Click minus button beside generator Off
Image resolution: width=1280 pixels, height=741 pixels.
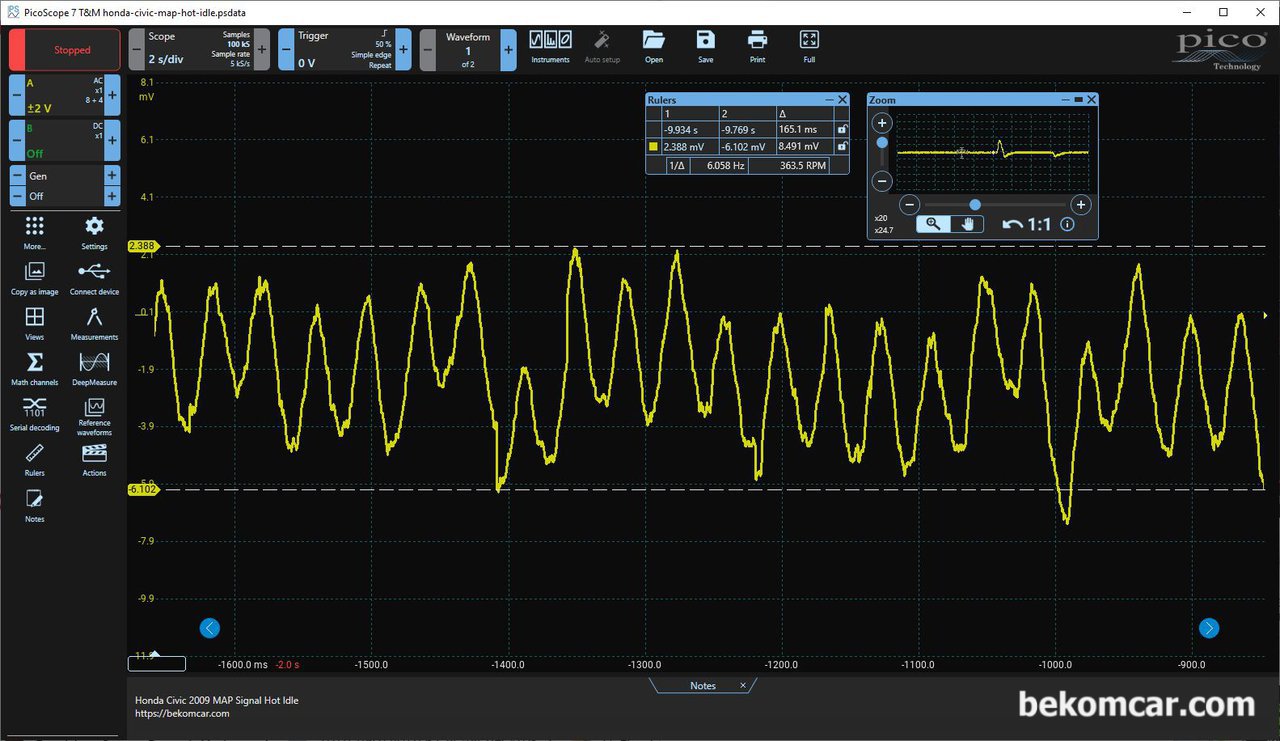(16, 196)
